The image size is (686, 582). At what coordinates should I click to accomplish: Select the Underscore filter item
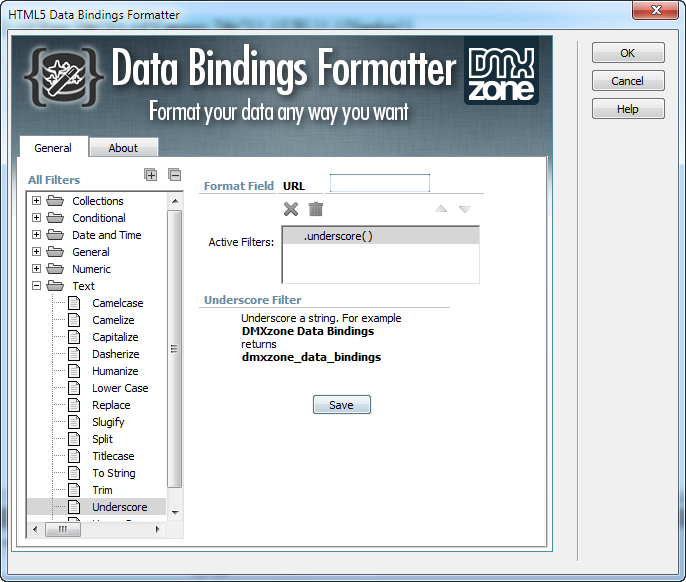pos(119,507)
